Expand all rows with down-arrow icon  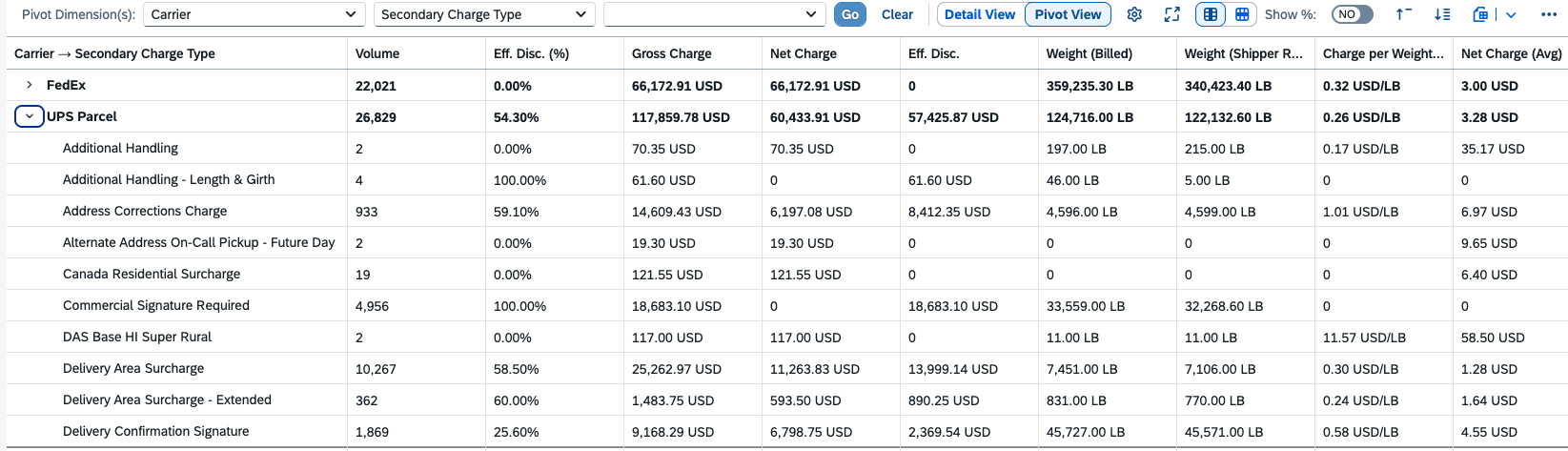(x=1442, y=14)
